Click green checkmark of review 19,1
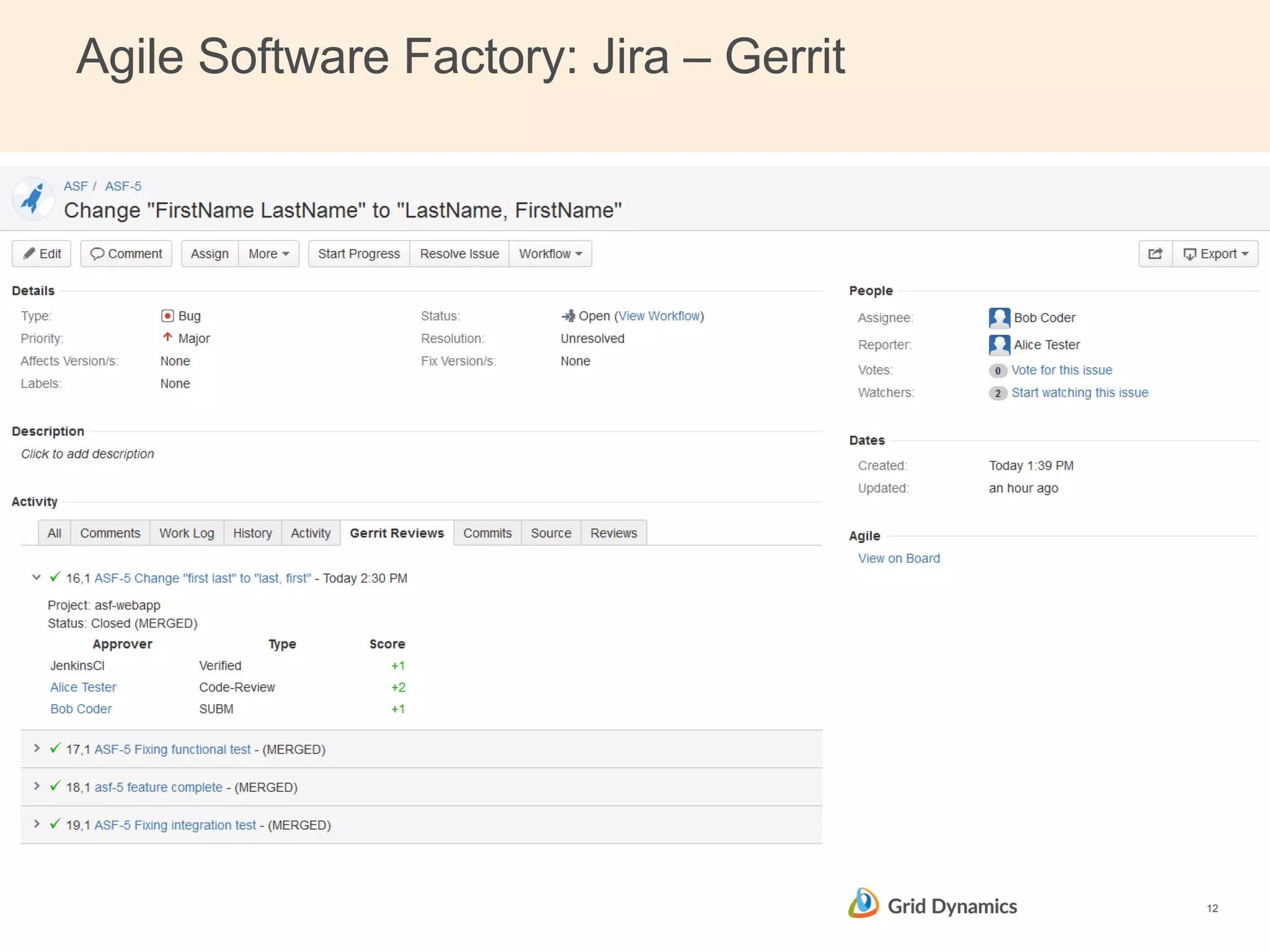The image size is (1270, 952). click(x=55, y=824)
